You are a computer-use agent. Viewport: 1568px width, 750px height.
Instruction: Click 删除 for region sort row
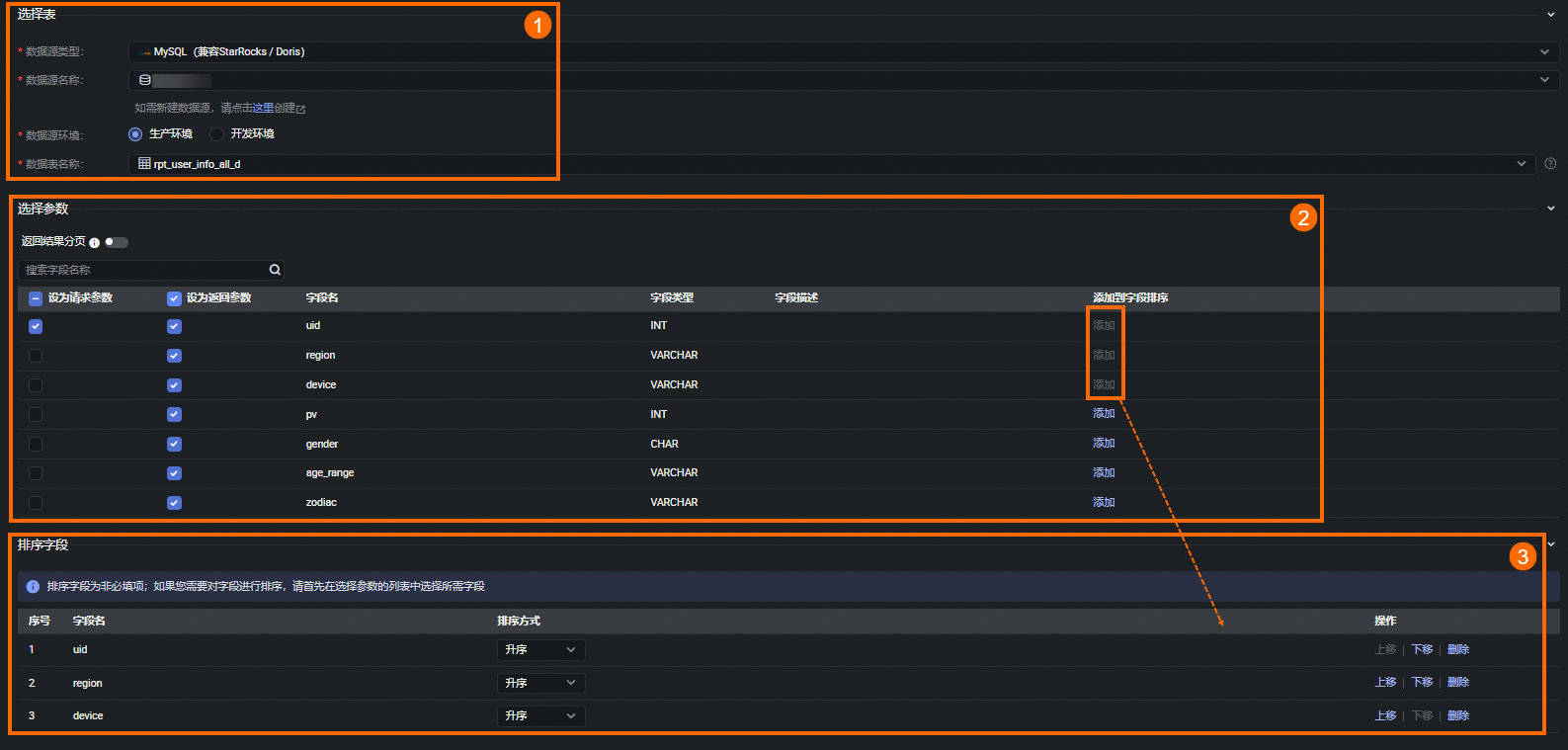[1458, 682]
